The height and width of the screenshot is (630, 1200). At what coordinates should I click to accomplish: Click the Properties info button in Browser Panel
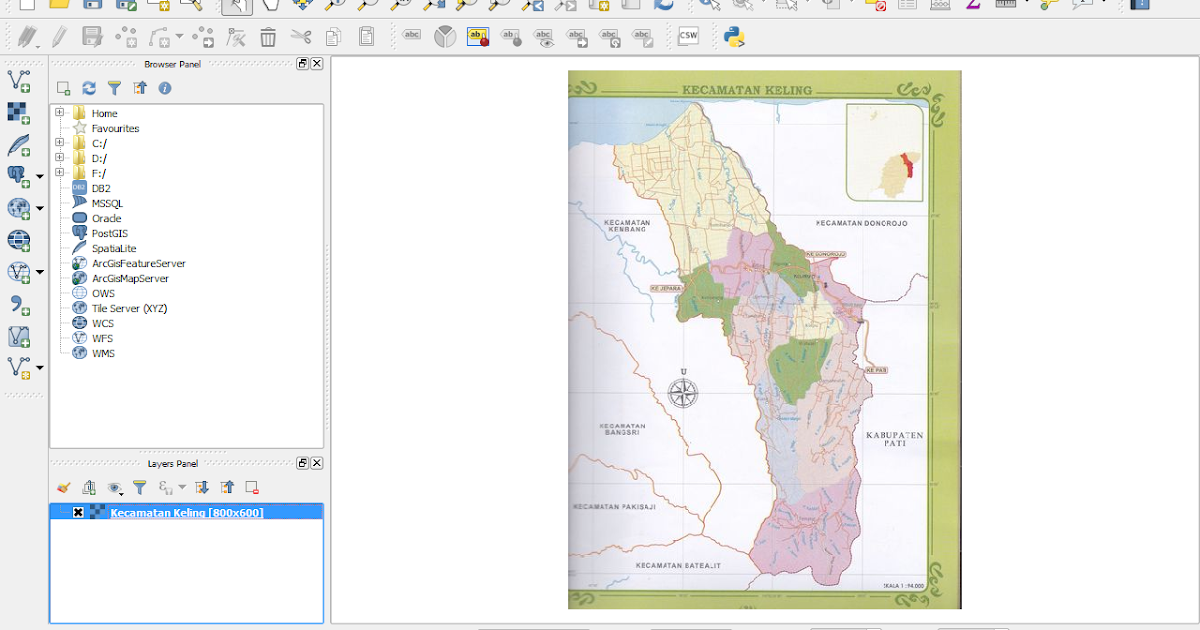(x=164, y=88)
